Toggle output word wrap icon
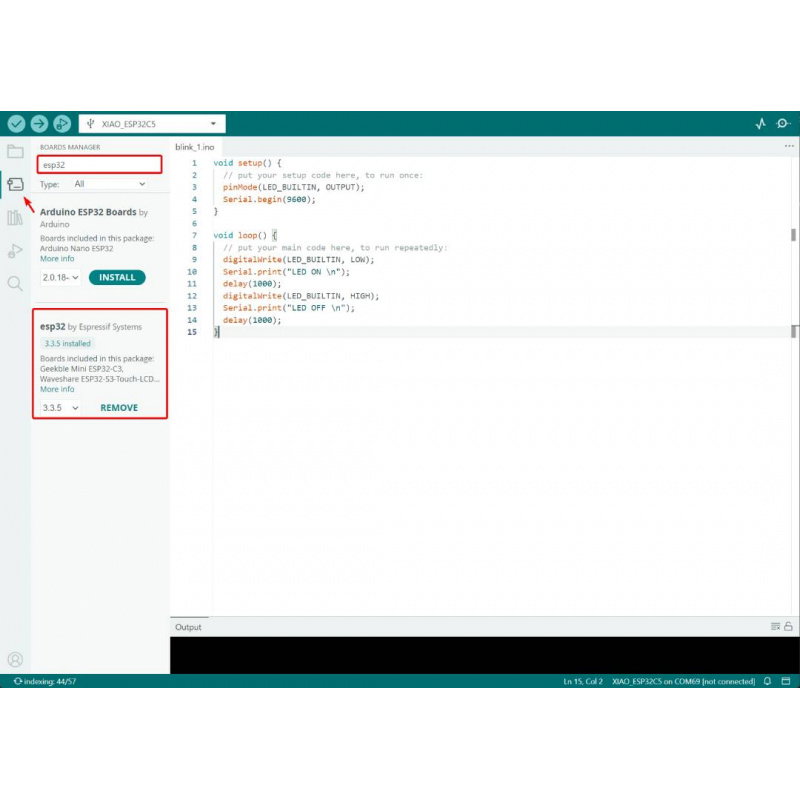Screen dimensions: 800x800 pos(775,626)
